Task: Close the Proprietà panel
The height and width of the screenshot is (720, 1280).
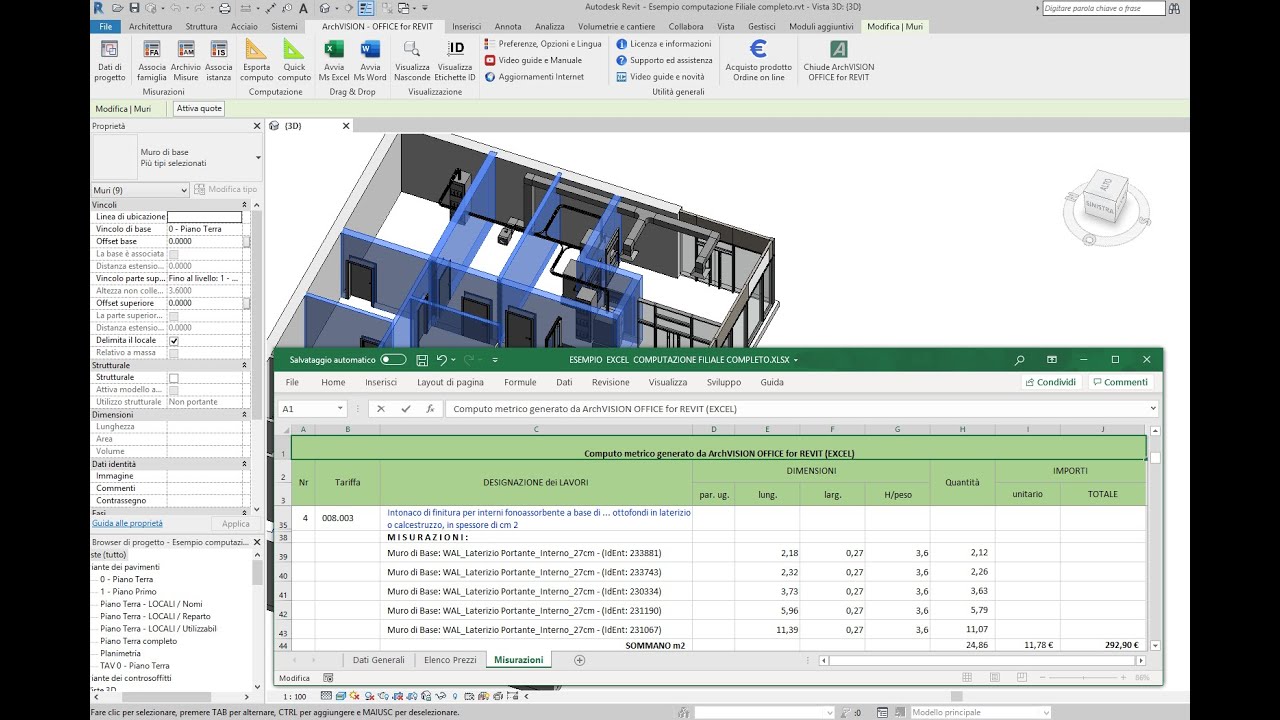Action: pos(257,126)
